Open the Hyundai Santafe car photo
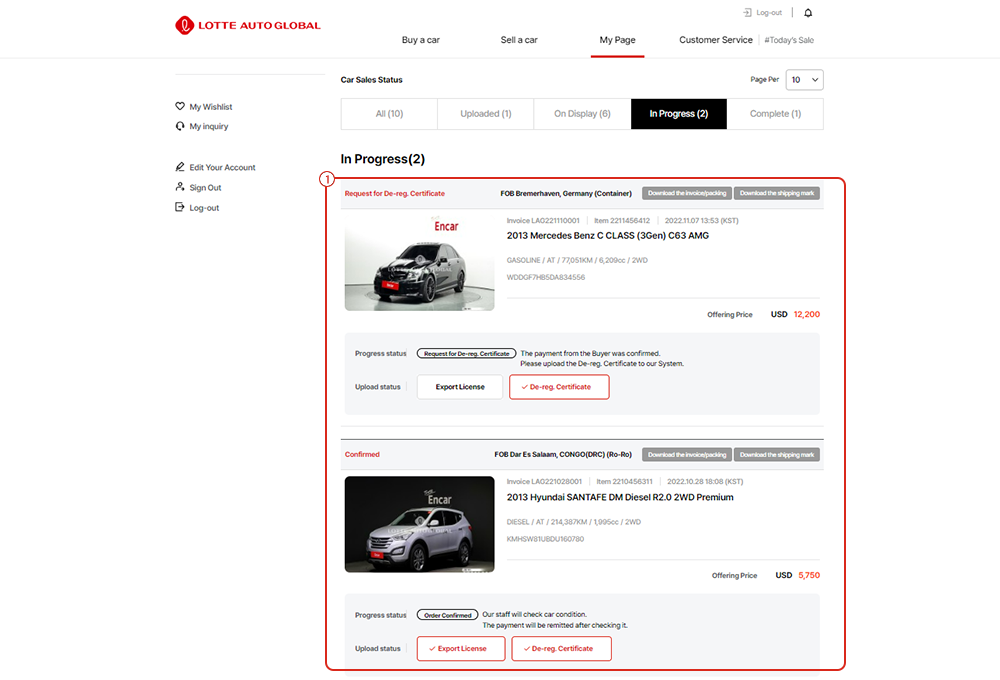The height and width of the screenshot is (680, 1000). coord(420,524)
